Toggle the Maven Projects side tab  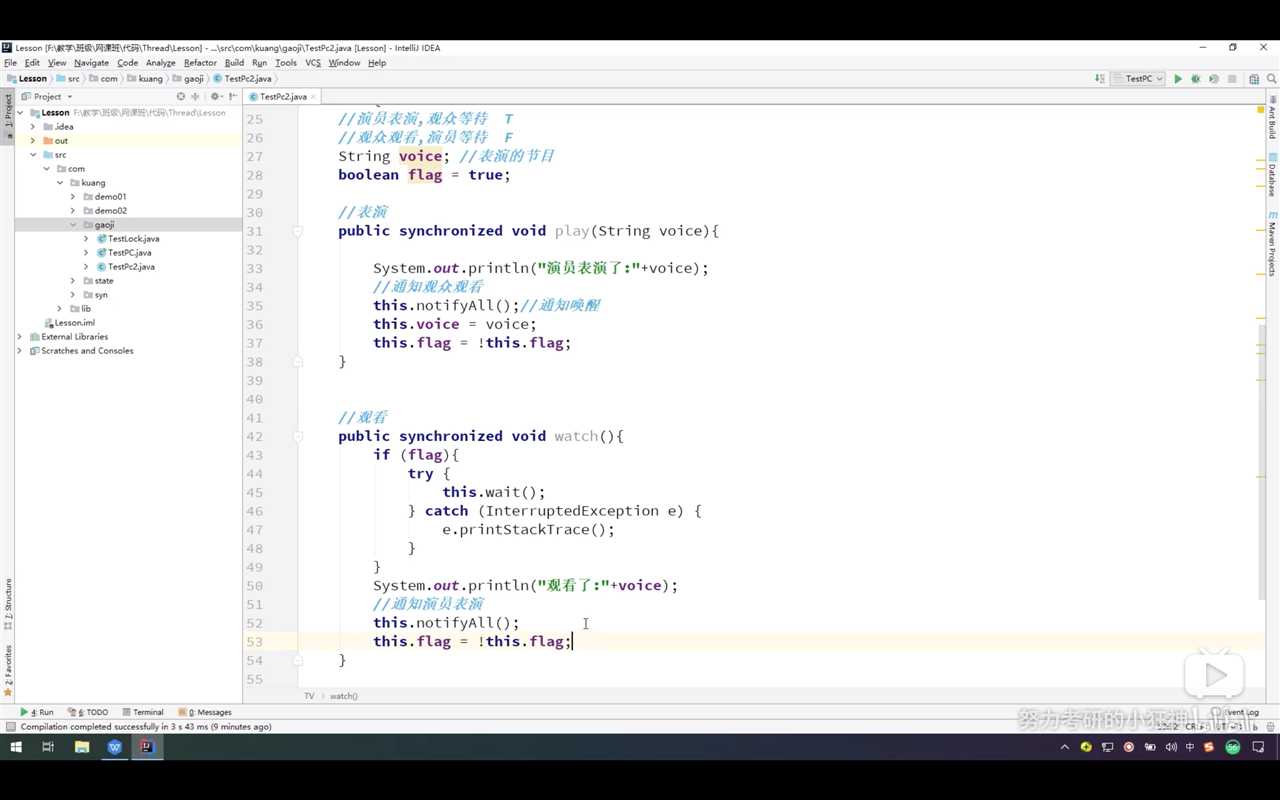tap(1272, 245)
